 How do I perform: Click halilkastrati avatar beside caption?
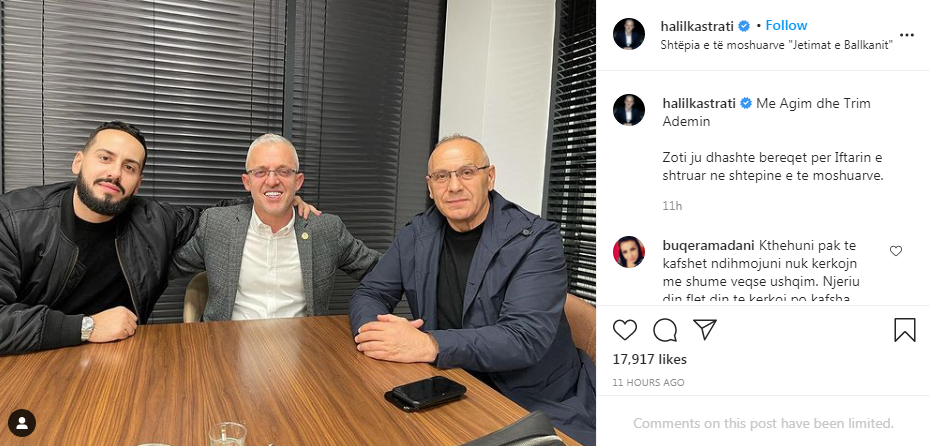[x=629, y=110]
